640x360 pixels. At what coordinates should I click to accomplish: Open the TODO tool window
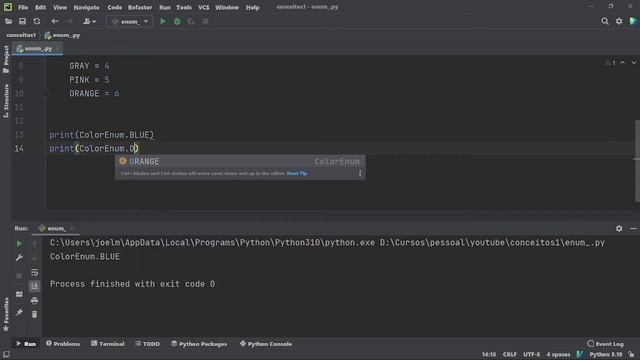[147, 344]
